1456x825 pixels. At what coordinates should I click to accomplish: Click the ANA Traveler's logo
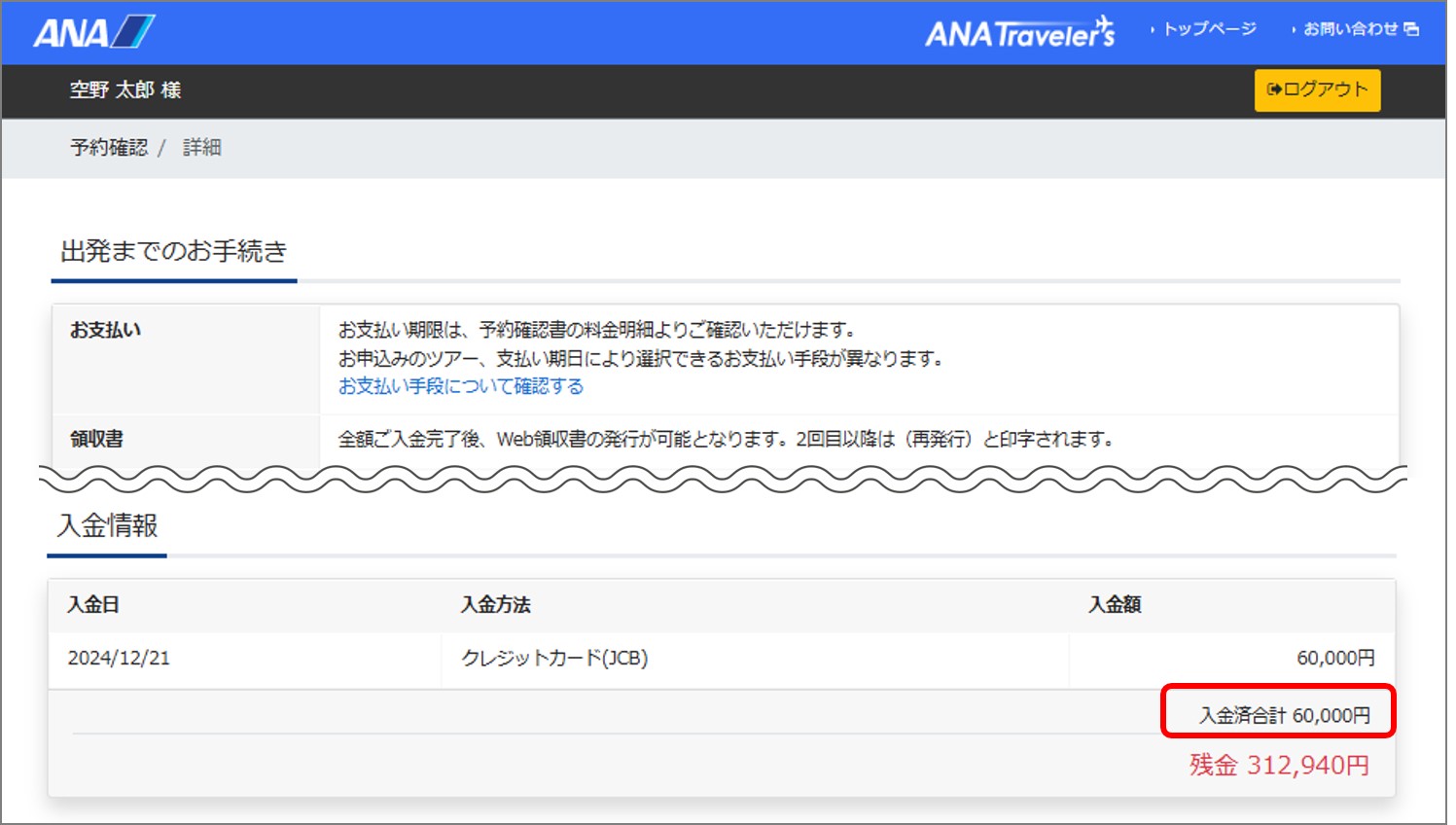1018,30
